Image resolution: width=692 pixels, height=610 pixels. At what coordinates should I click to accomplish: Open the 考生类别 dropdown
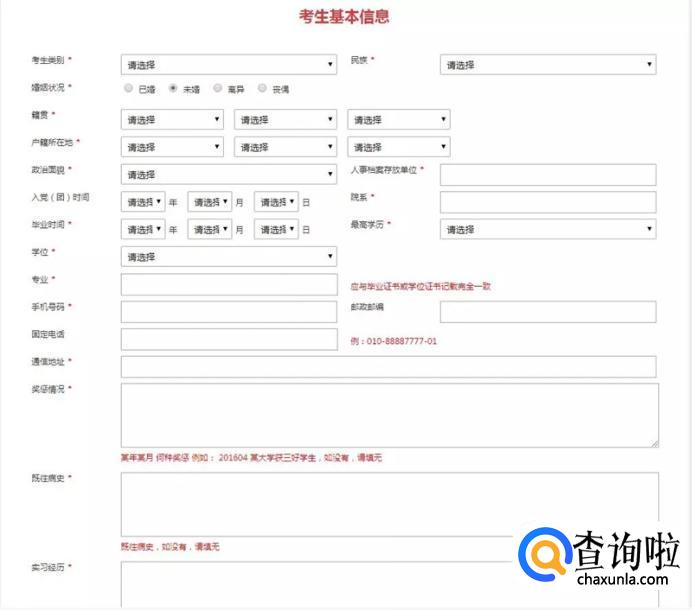click(228, 65)
